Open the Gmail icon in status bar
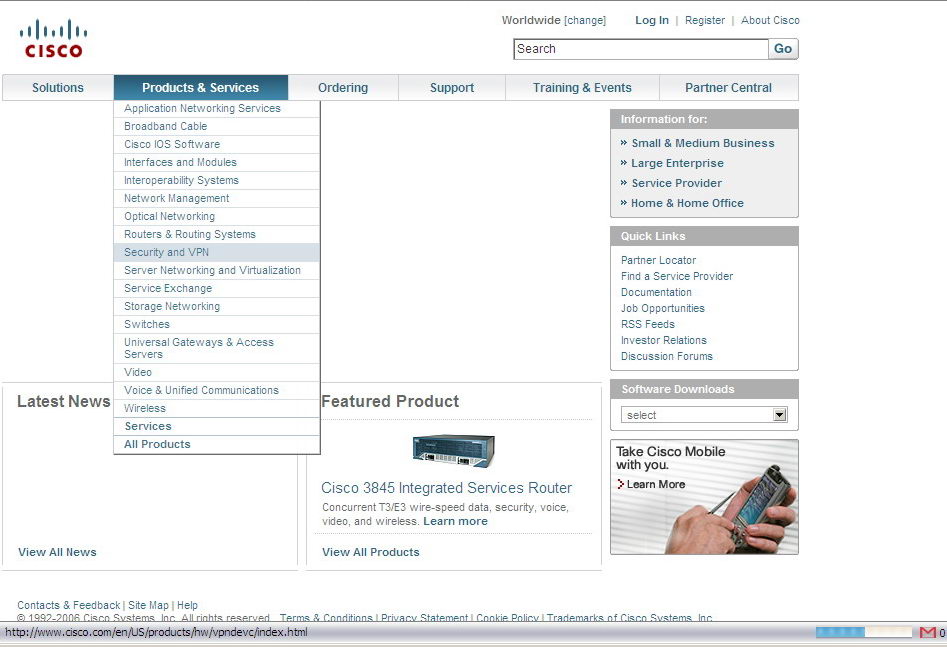 pyautogui.click(x=927, y=633)
